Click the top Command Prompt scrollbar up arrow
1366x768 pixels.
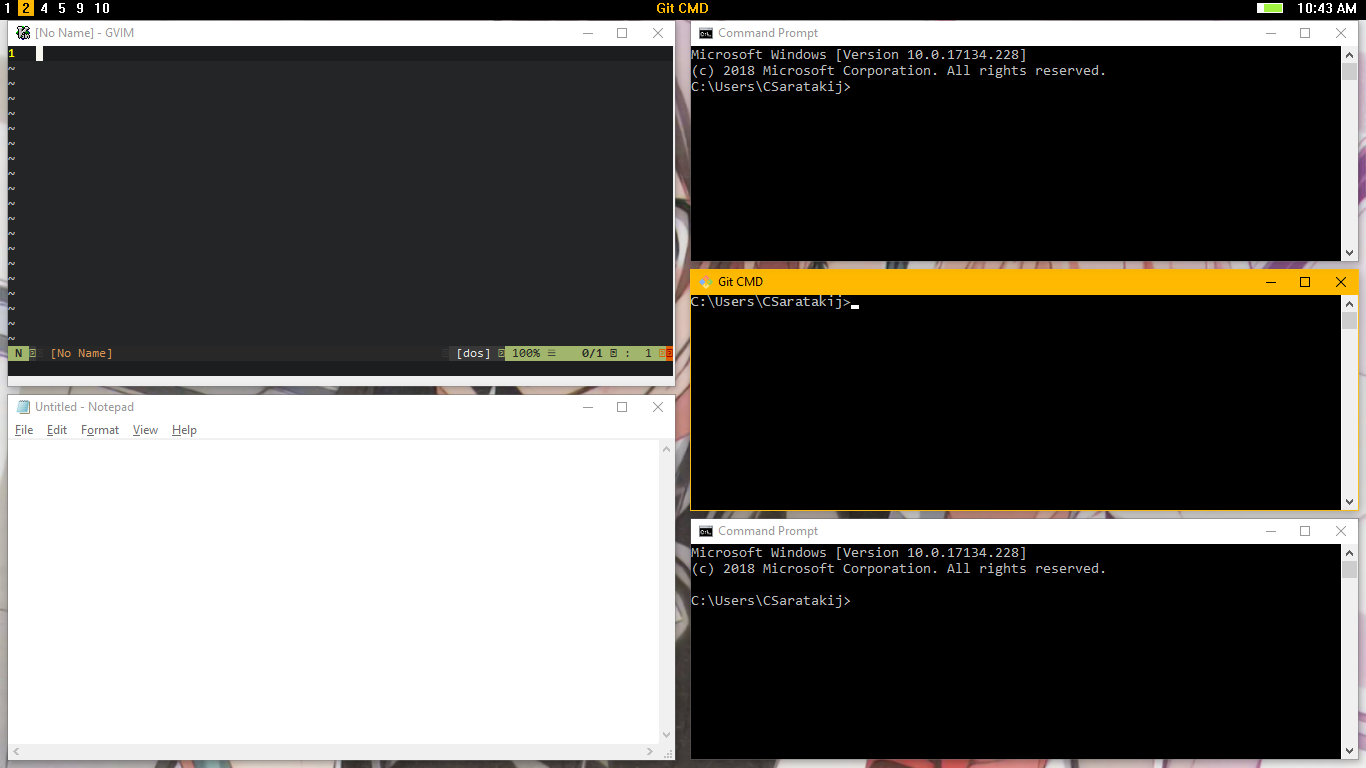click(1350, 54)
